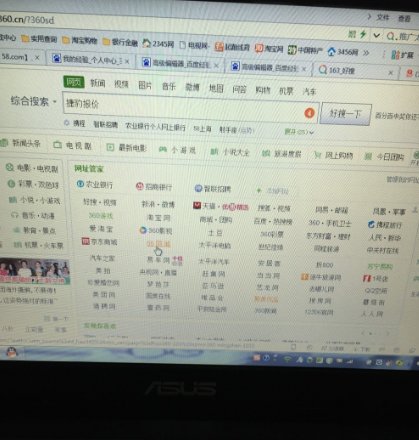
Task: Open 最新电影 in the category bar
Action: coord(126,147)
